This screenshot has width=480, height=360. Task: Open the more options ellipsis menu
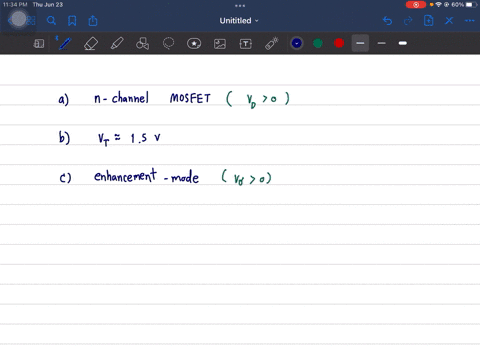(x=470, y=21)
